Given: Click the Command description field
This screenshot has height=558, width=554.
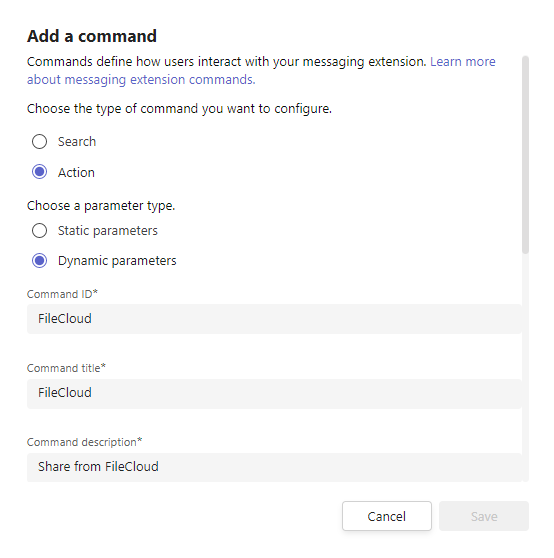Looking at the screenshot, I should coord(274,467).
